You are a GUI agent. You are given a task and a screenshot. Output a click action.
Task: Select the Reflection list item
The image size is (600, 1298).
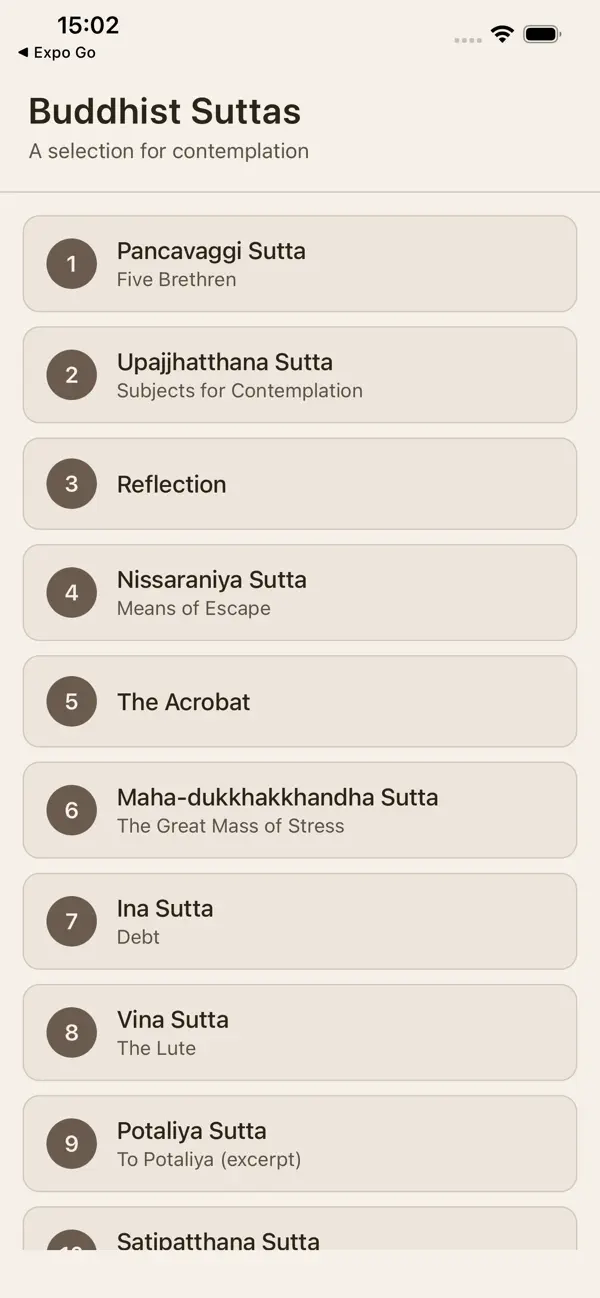tap(300, 484)
